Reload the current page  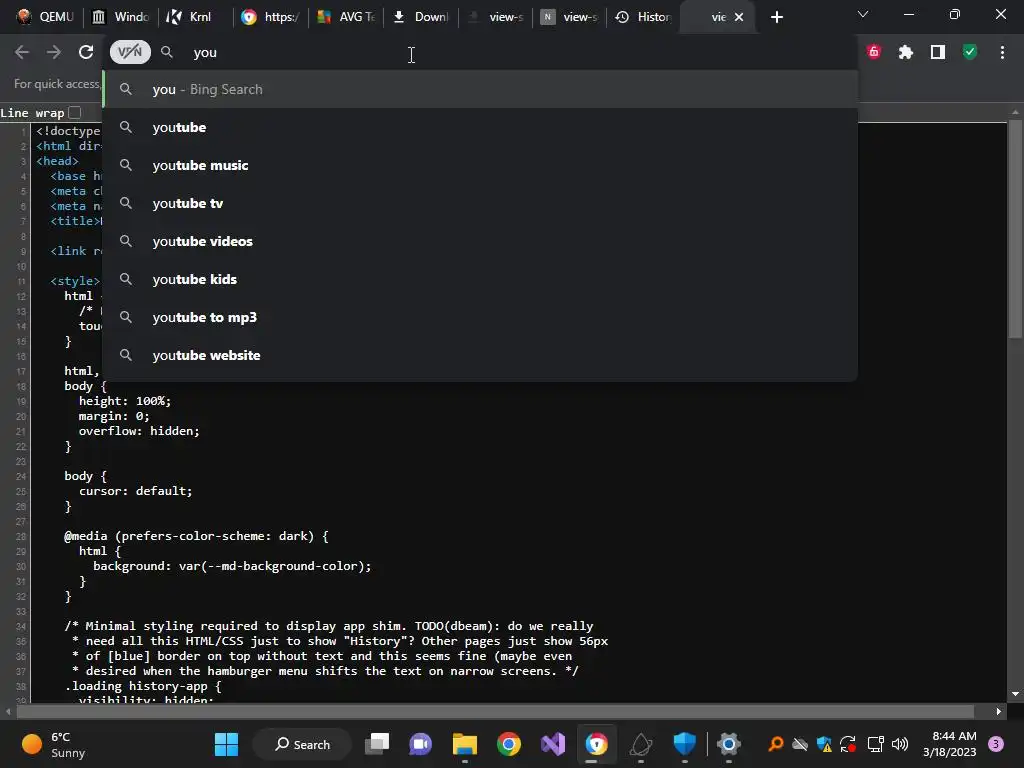tap(86, 52)
